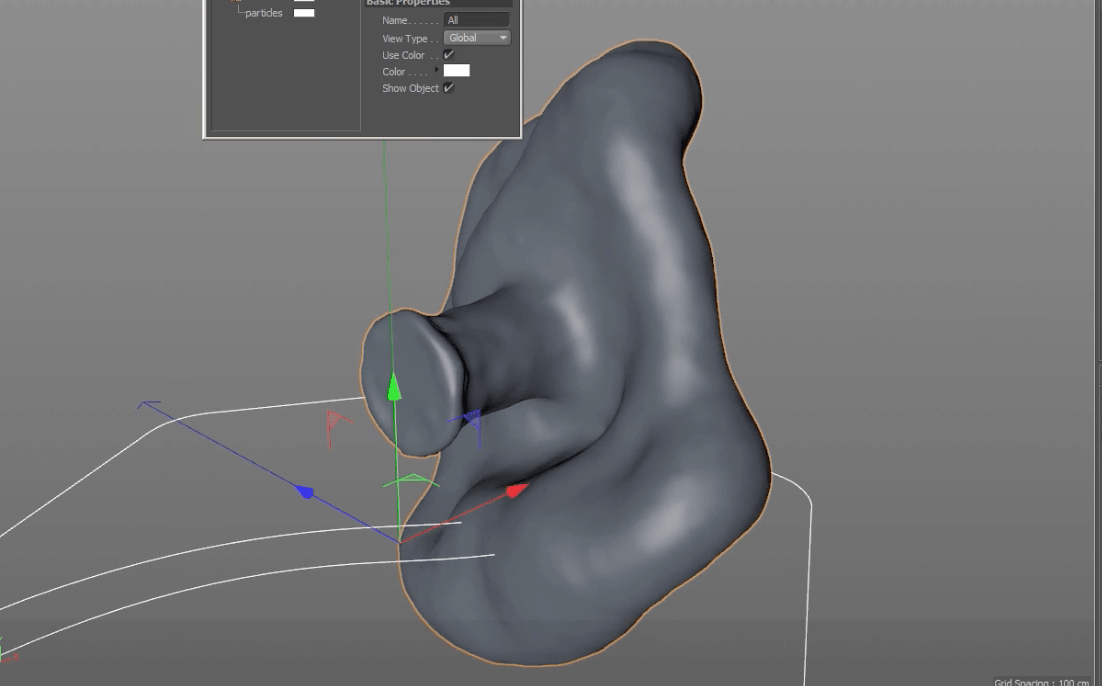Click the Basic Properties header
Image resolution: width=1102 pixels, height=686 pixels.
point(408,3)
